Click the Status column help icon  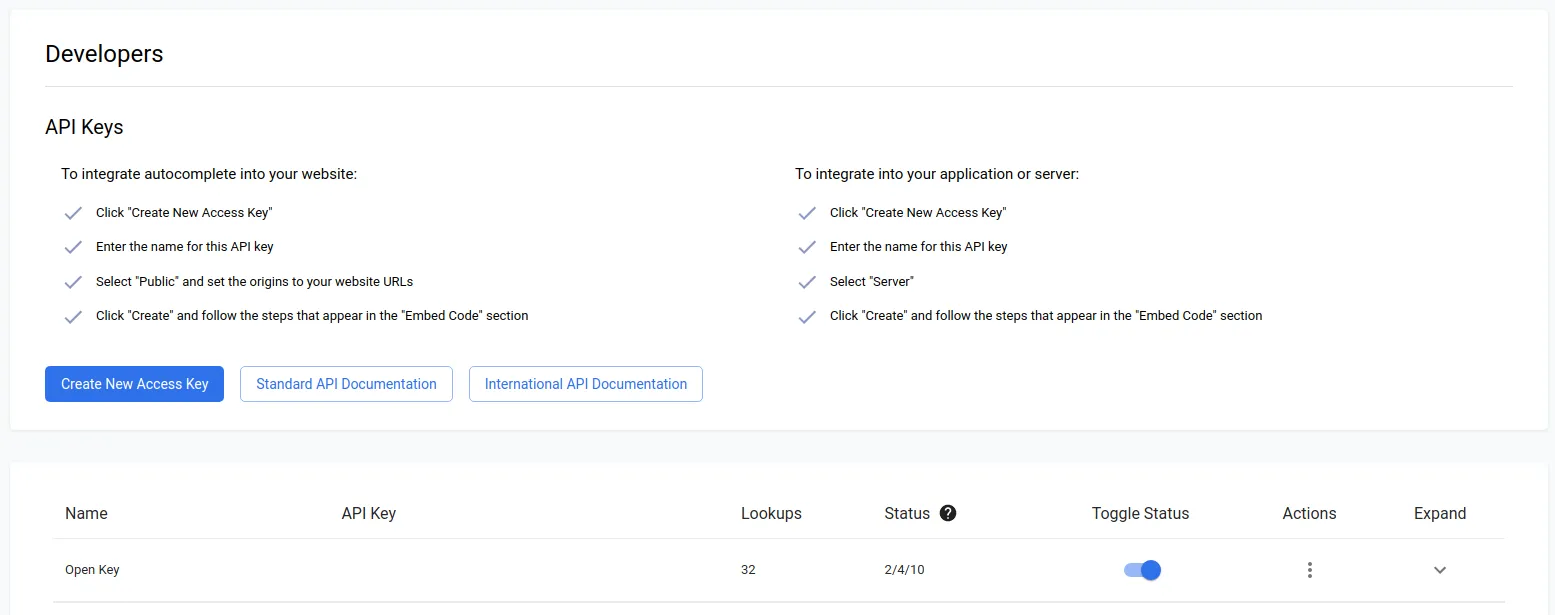(946, 513)
